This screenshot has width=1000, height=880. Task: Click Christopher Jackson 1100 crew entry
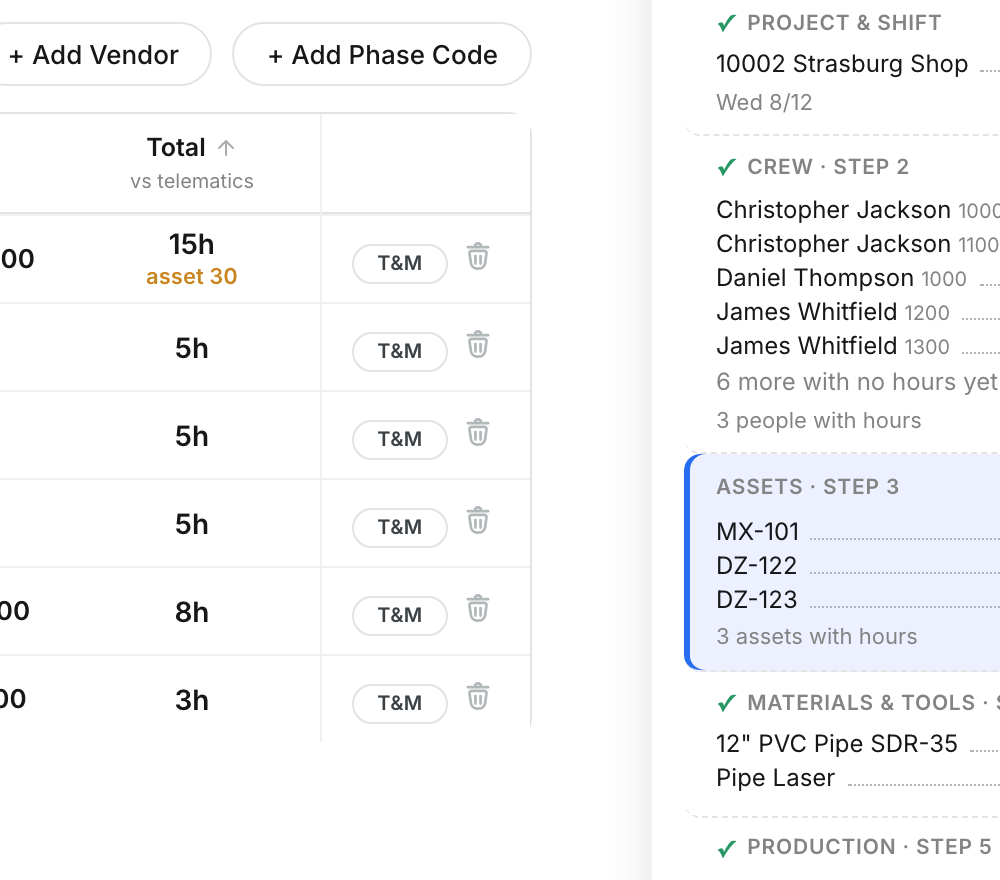(x=858, y=244)
